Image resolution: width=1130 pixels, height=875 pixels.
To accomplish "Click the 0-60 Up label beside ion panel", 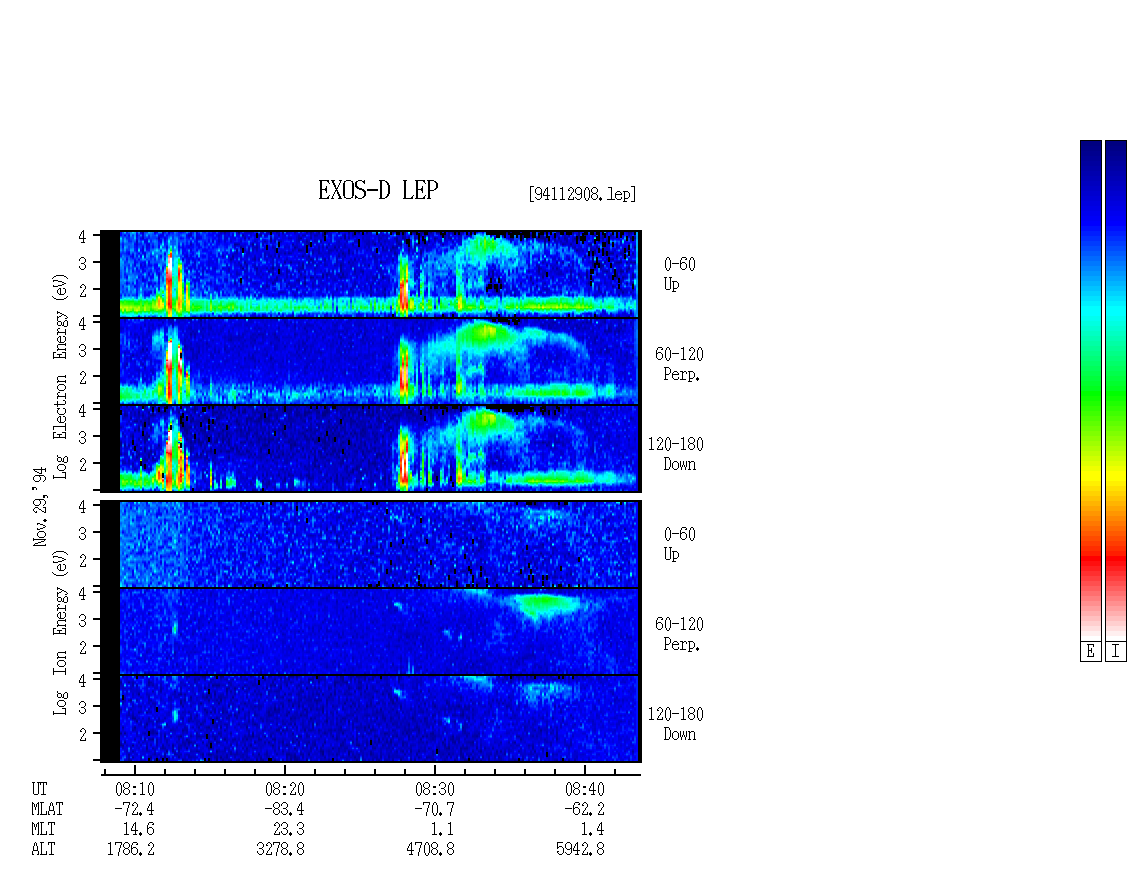I will click(x=679, y=544).
